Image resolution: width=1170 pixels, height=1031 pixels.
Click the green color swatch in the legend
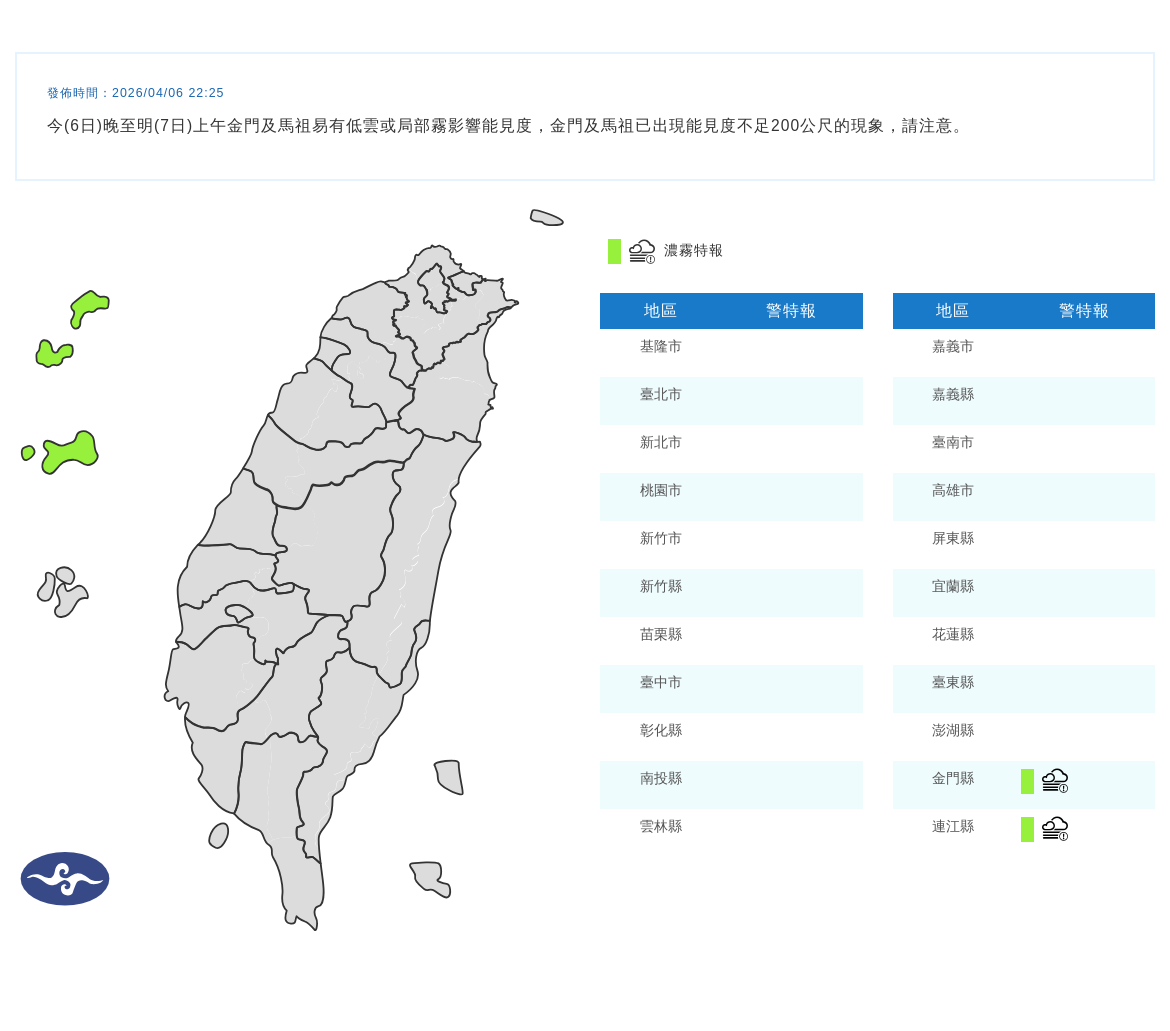pos(613,250)
